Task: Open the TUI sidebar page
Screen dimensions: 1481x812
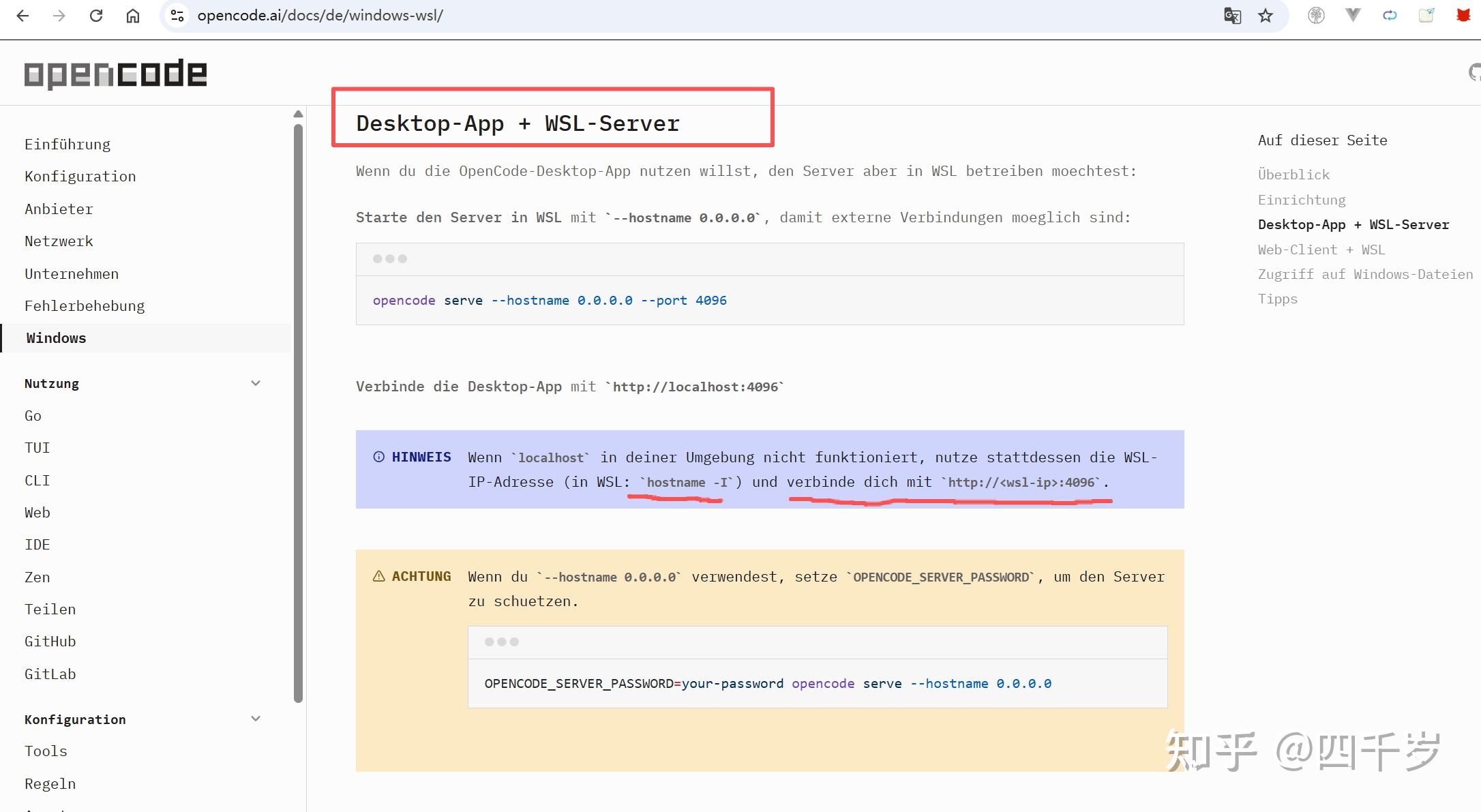Action: tap(38, 447)
